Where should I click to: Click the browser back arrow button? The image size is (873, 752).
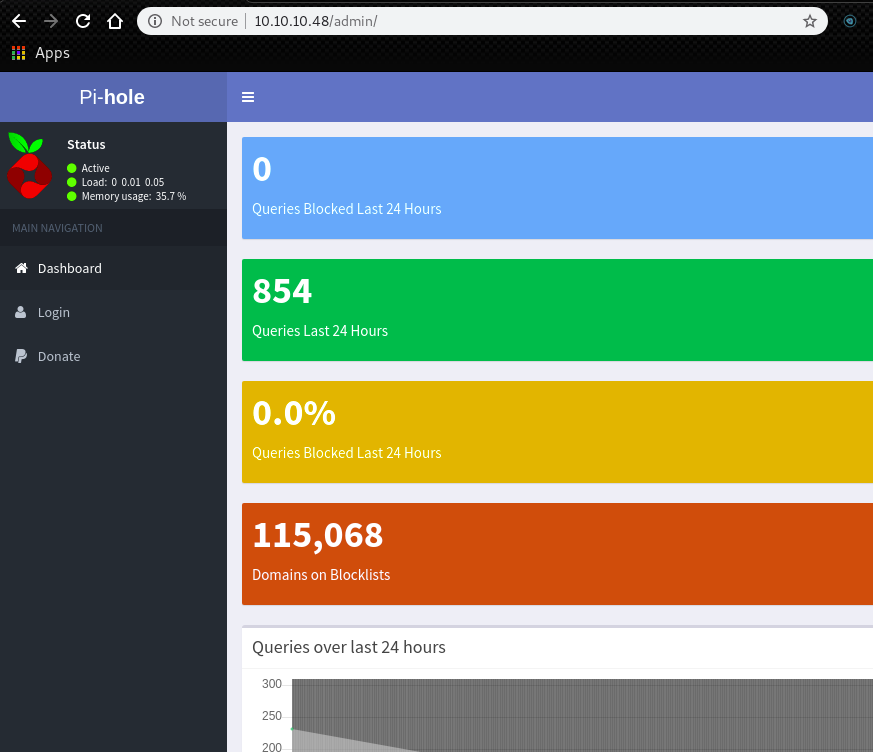coord(19,21)
